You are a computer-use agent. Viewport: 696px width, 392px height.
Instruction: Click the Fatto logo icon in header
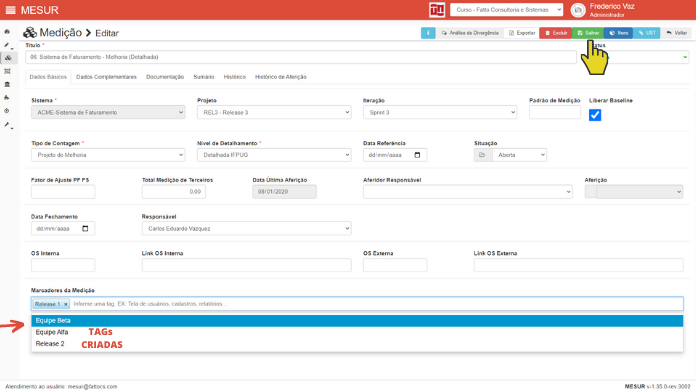437,10
